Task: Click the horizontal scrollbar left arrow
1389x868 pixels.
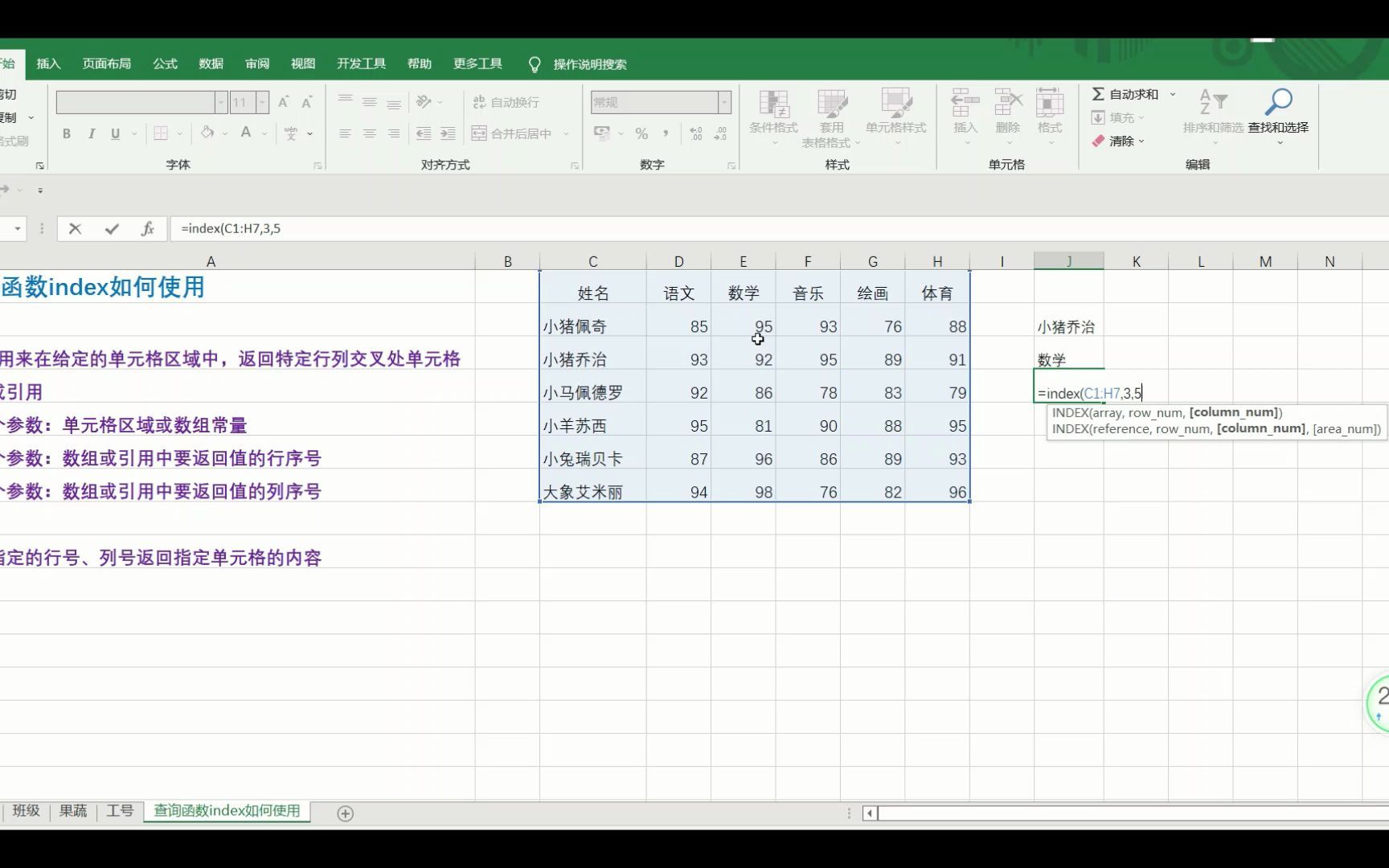Action: pos(870,813)
